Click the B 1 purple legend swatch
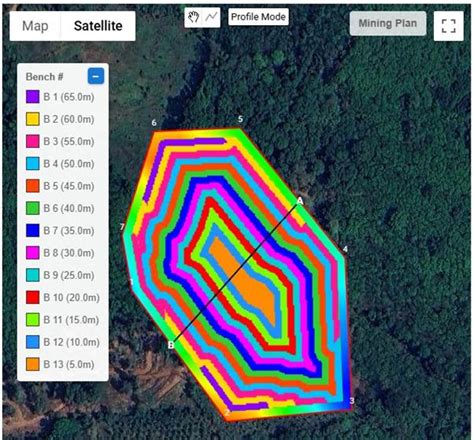The width and height of the screenshot is (474, 440). coord(33,97)
